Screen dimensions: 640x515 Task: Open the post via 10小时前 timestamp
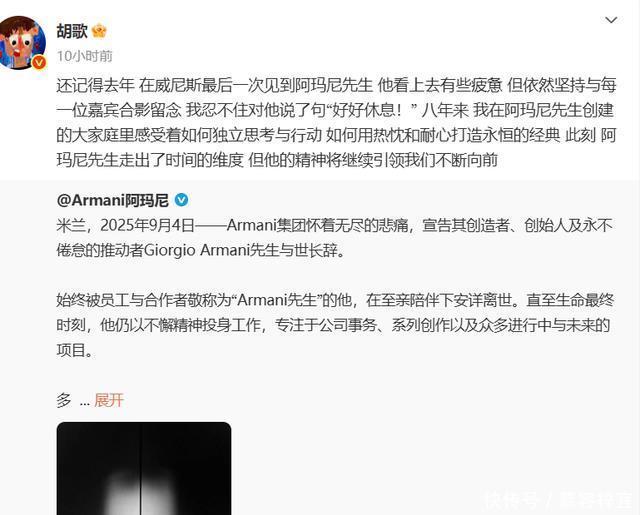84,56
